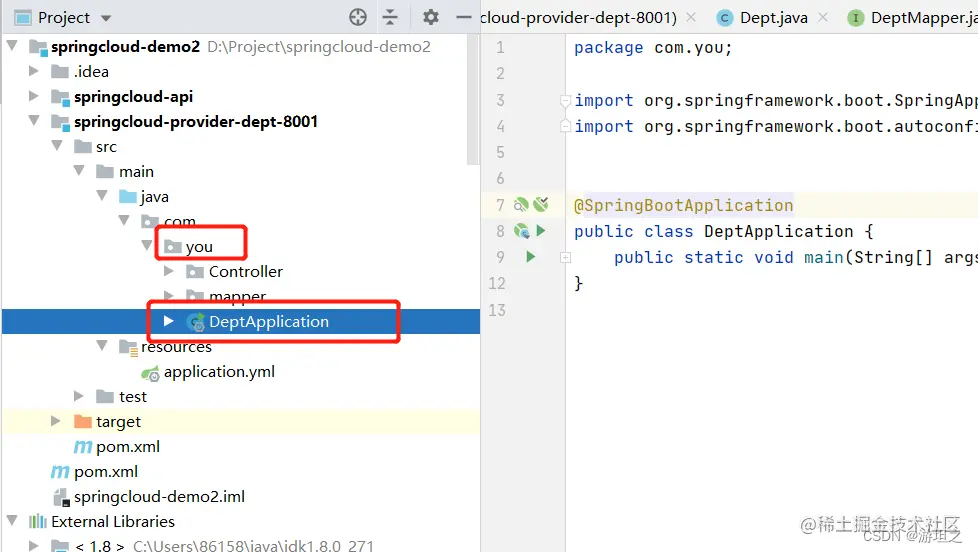Collapse the src folder

57,145
